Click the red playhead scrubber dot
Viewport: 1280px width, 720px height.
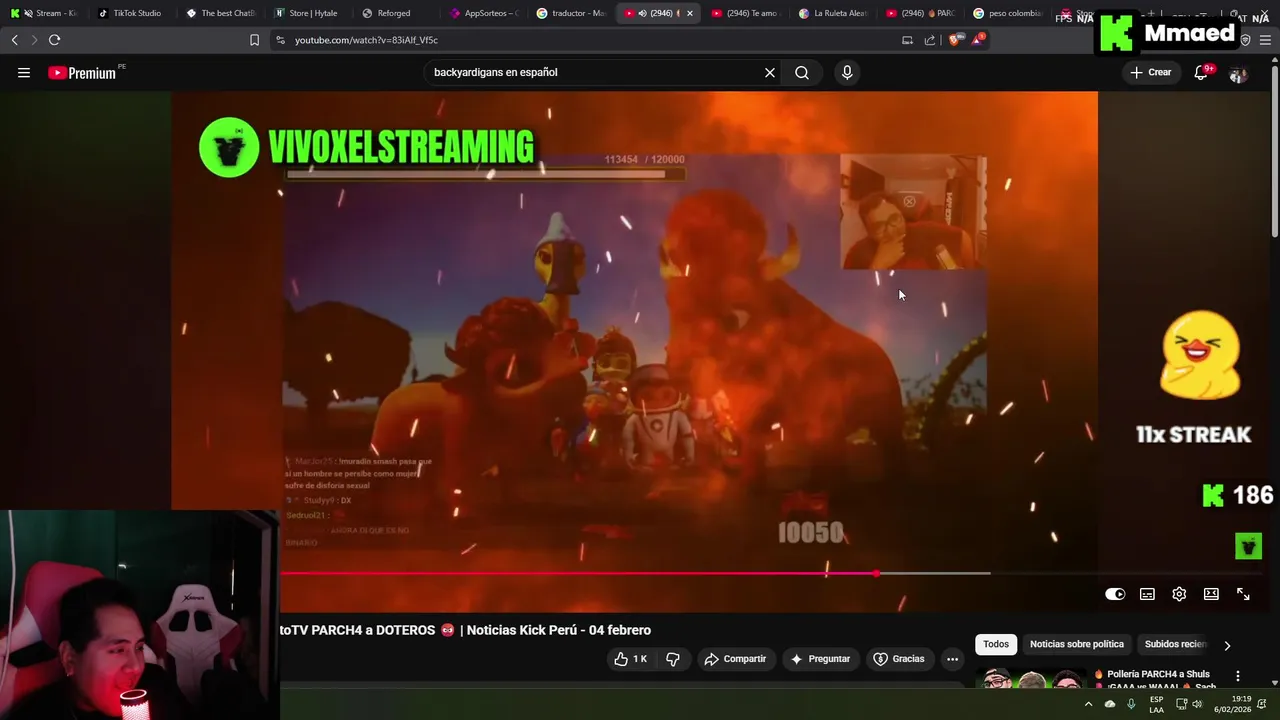pos(877,574)
